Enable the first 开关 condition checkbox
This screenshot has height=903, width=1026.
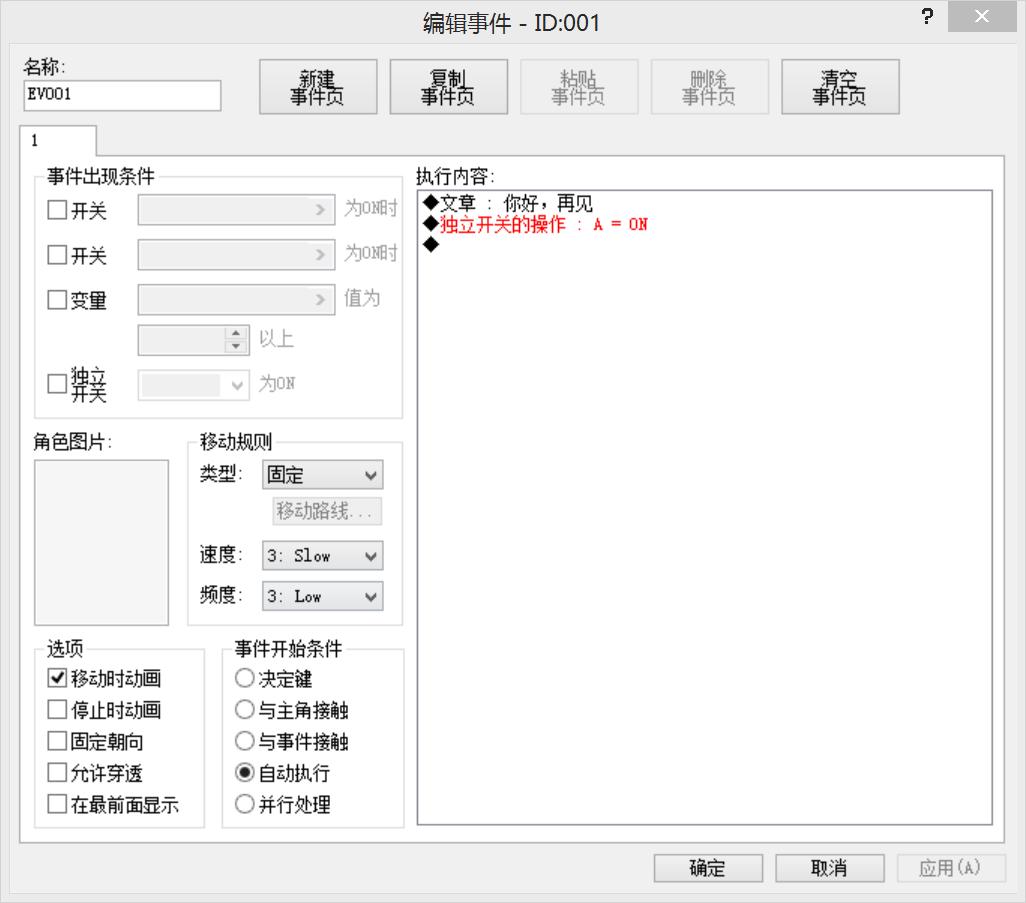tap(57, 210)
